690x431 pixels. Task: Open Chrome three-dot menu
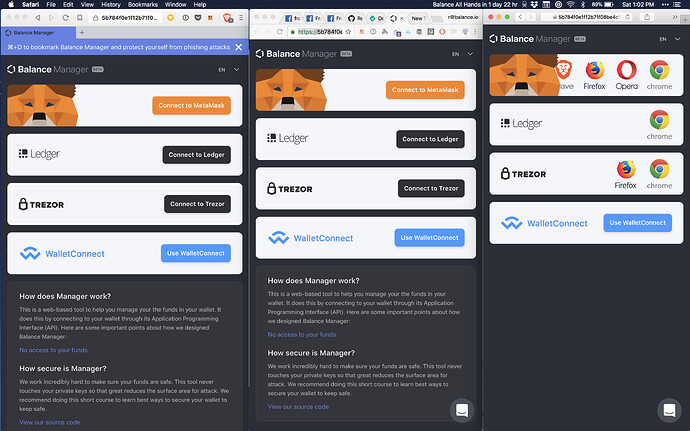pos(475,32)
